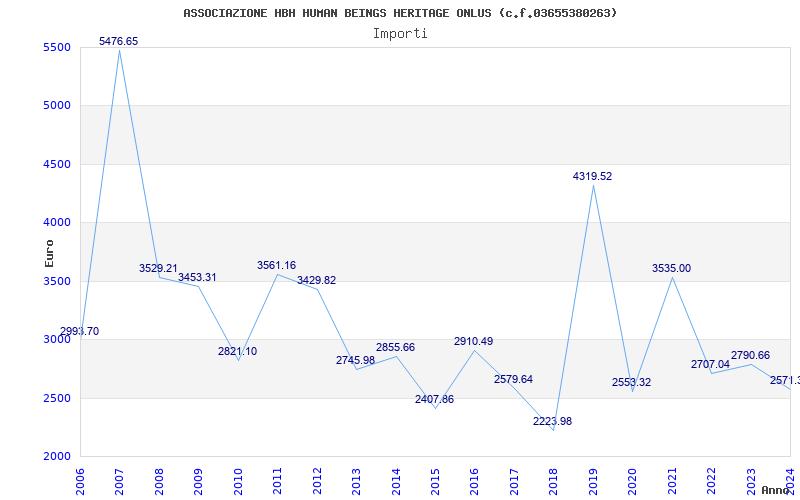The width and height of the screenshot is (800, 500).
Task: Select data value 2993.70
Action: [80, 331]
